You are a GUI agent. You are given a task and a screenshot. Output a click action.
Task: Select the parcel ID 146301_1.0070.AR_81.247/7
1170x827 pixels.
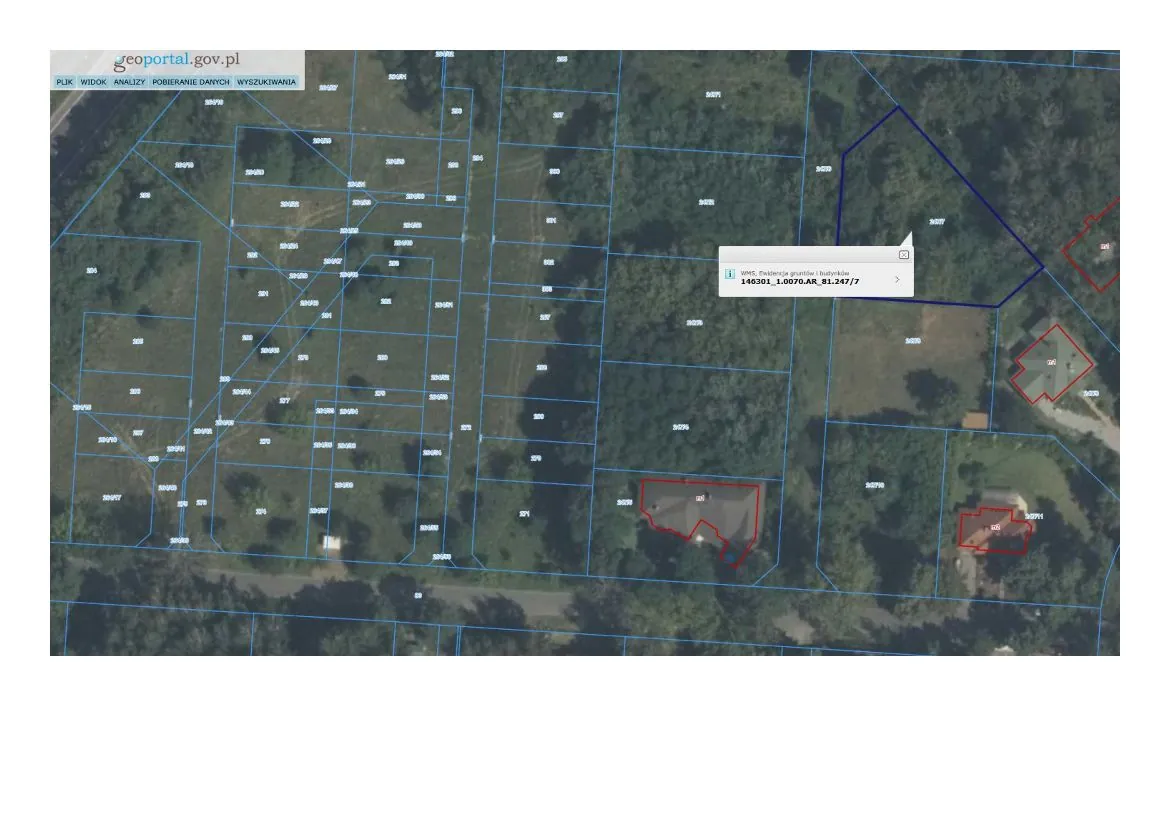coord(799,282)
